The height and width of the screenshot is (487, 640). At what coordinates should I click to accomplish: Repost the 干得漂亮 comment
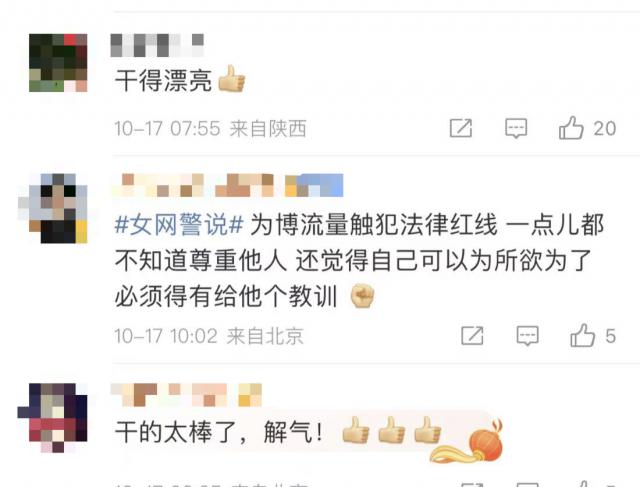[x=461, y=128]
